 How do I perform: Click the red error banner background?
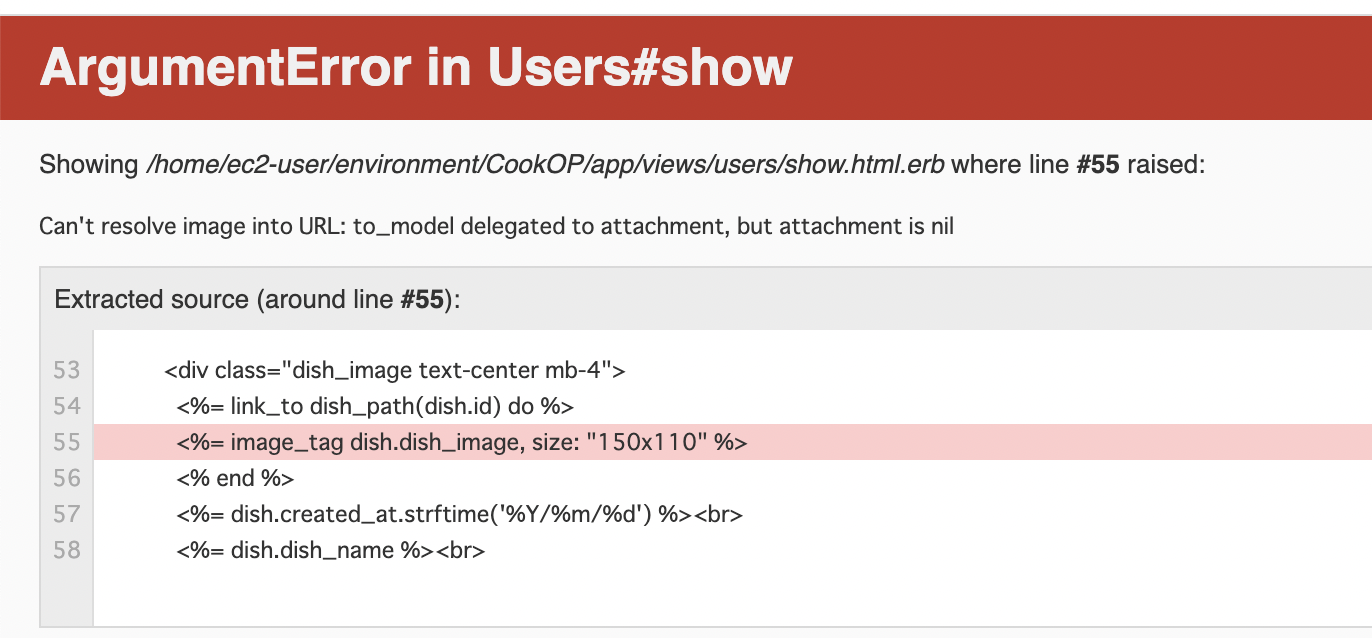coord(1080,68)
